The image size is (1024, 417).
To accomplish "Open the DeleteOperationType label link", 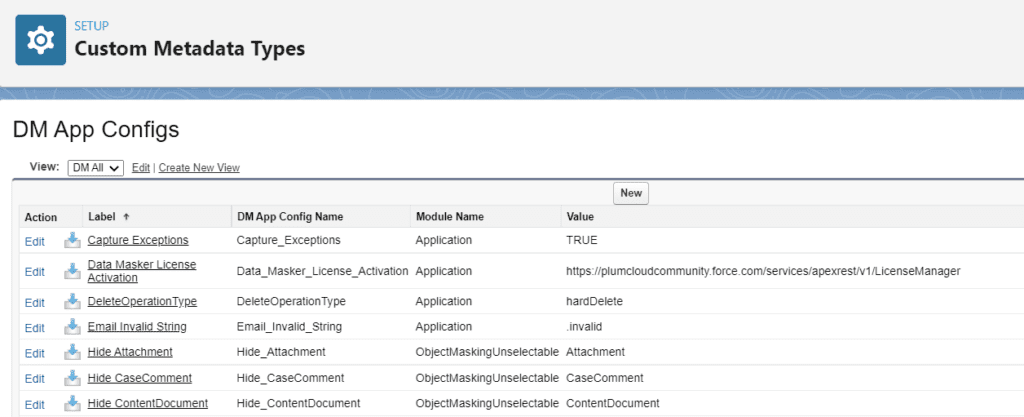I will (x=142, y=301).
